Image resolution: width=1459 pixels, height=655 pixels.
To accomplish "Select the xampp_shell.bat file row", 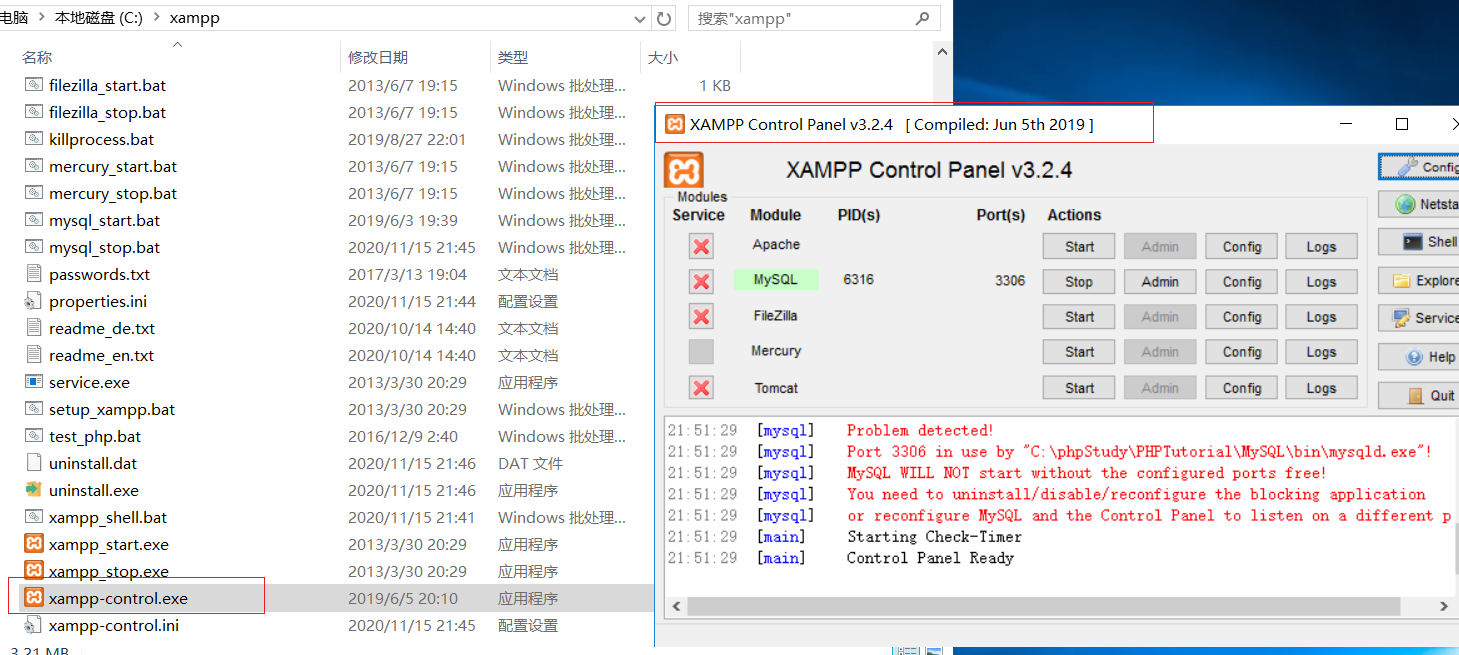I will click(x=326, y=518).
